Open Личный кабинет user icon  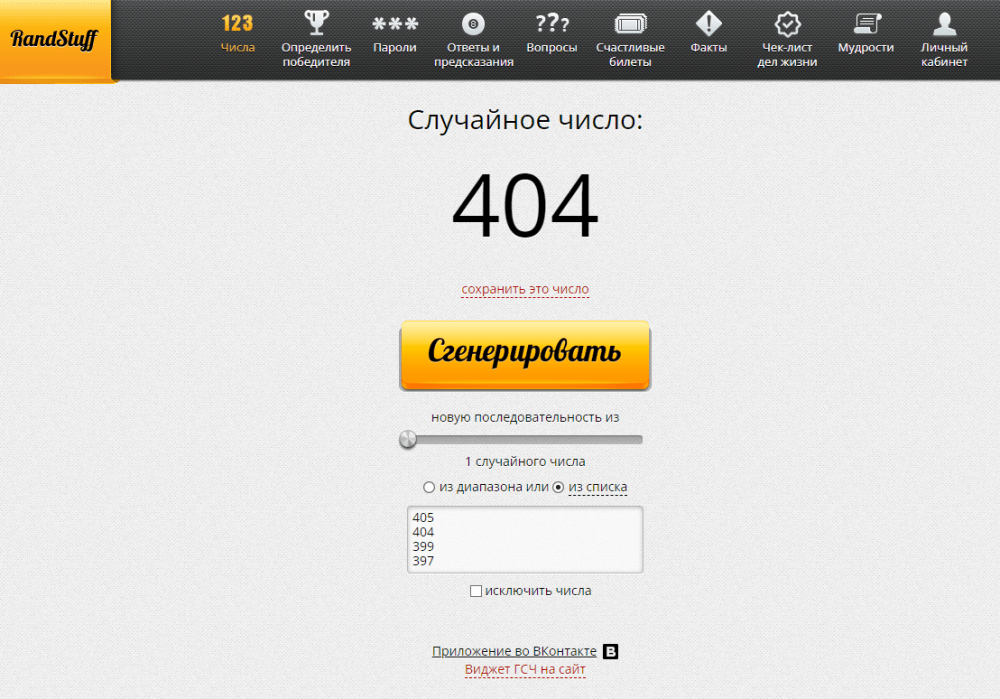944,24
